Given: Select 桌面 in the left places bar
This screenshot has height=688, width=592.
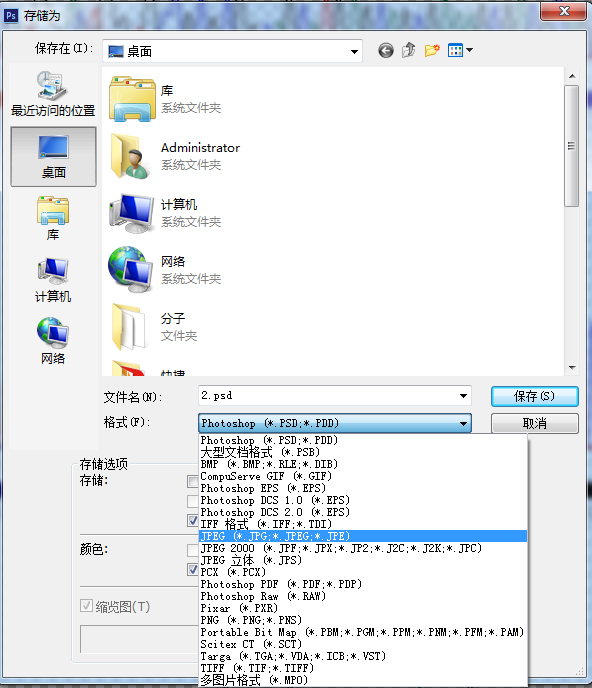Looking at the screenshot, I should [53, 157].
